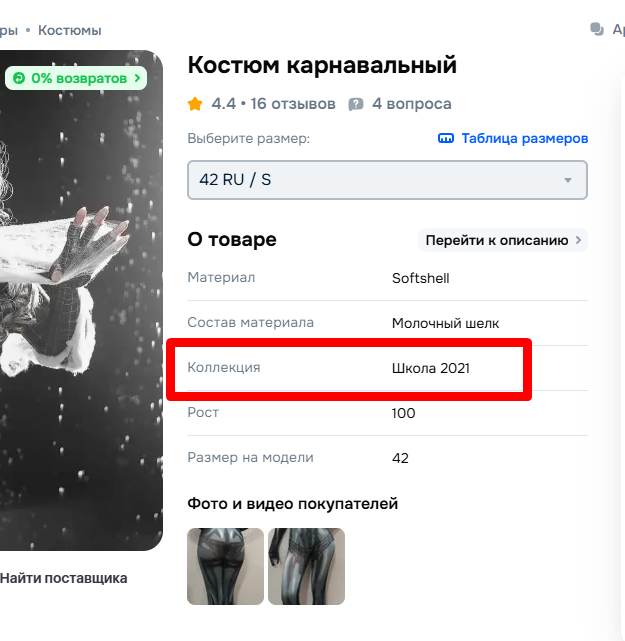Click the main product image

81,300
